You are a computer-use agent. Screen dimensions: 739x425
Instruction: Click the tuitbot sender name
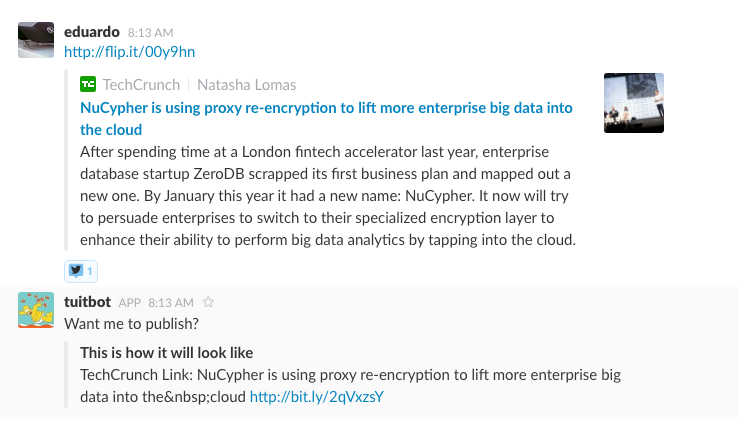[x=87, y=301]
